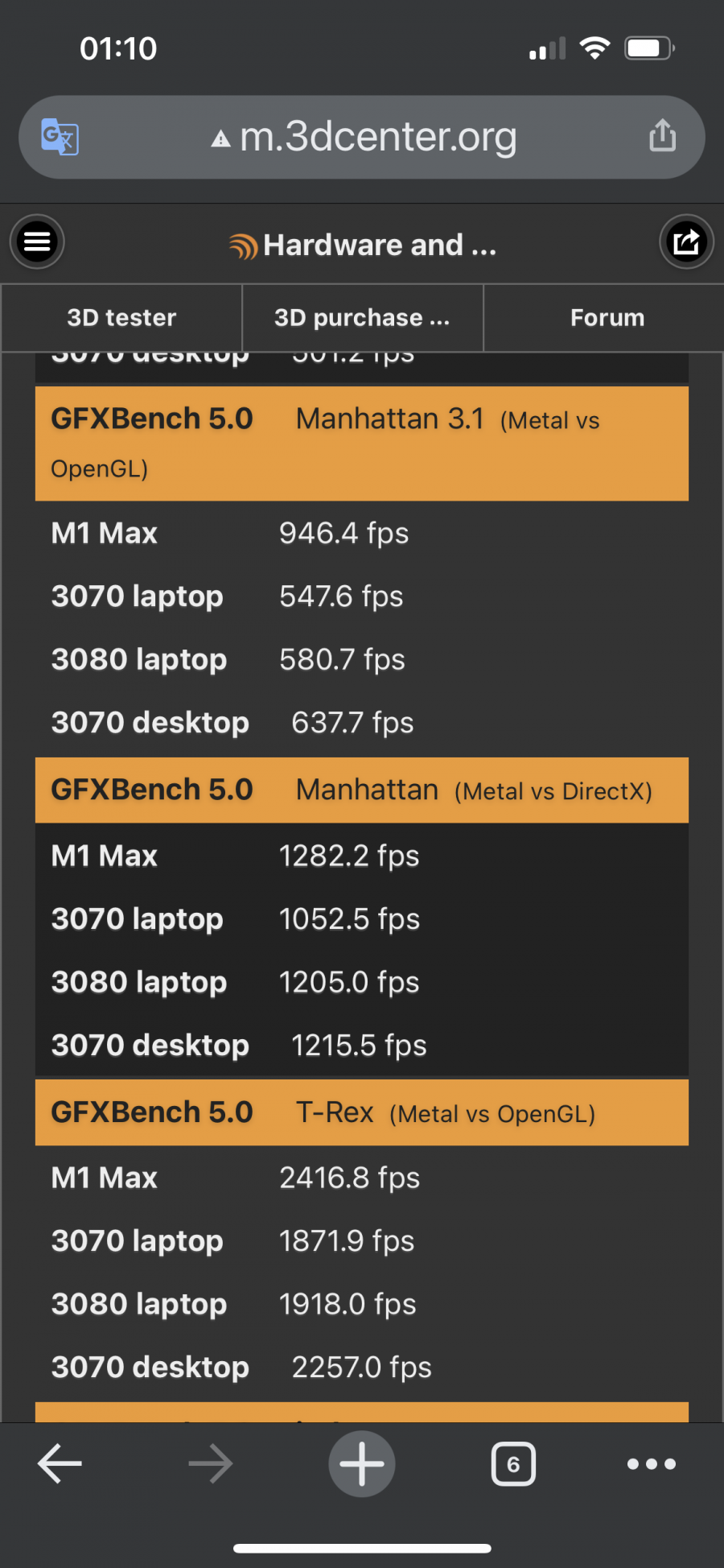Open the 3D purchase tab

click(362, 318)
